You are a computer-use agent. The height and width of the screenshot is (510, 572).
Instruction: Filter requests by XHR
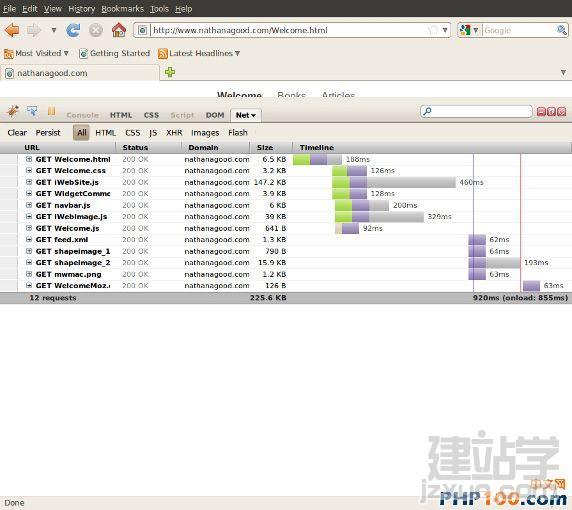pos(174,133)
